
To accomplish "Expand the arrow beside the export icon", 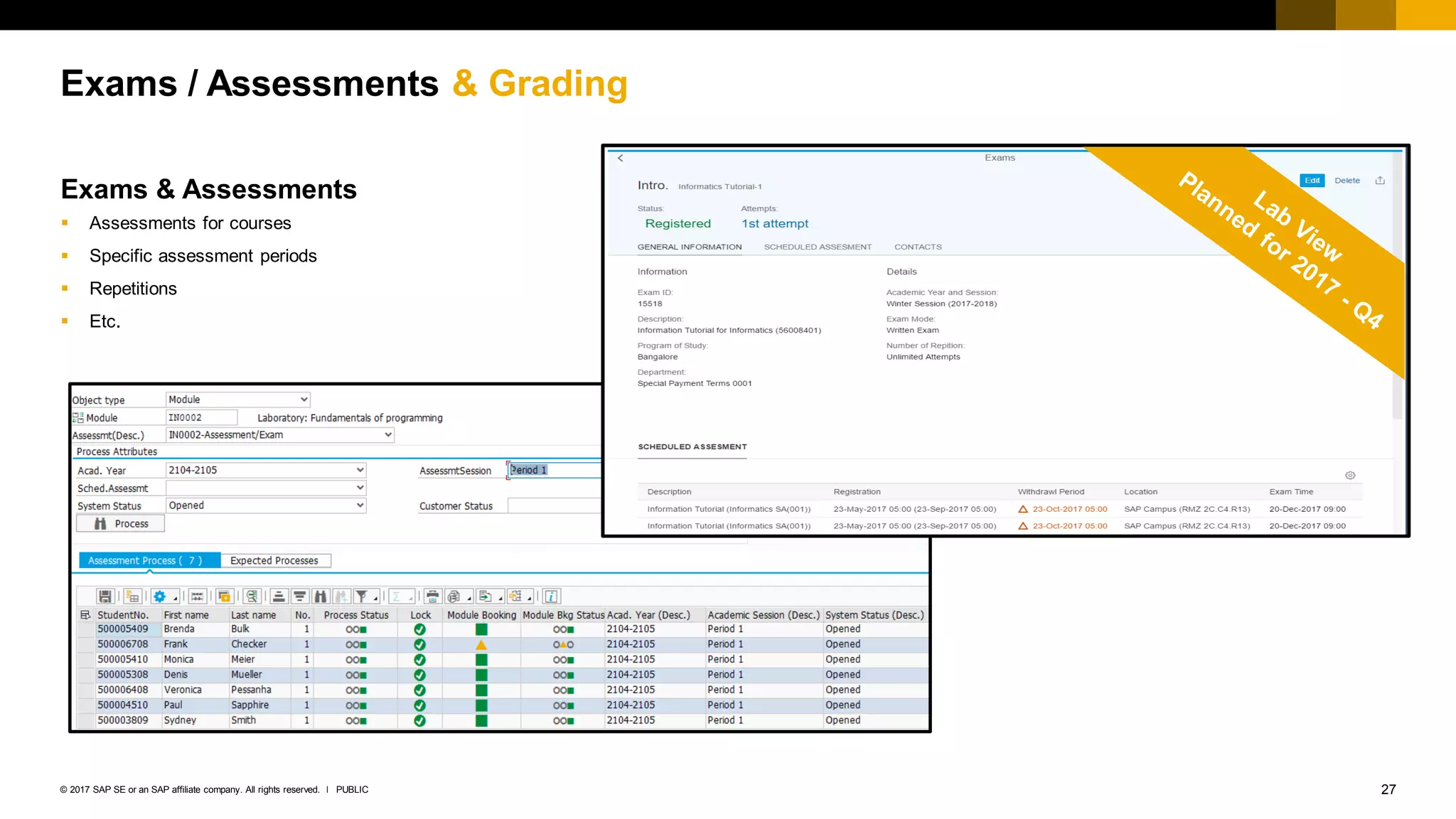I will click(500, 599).
